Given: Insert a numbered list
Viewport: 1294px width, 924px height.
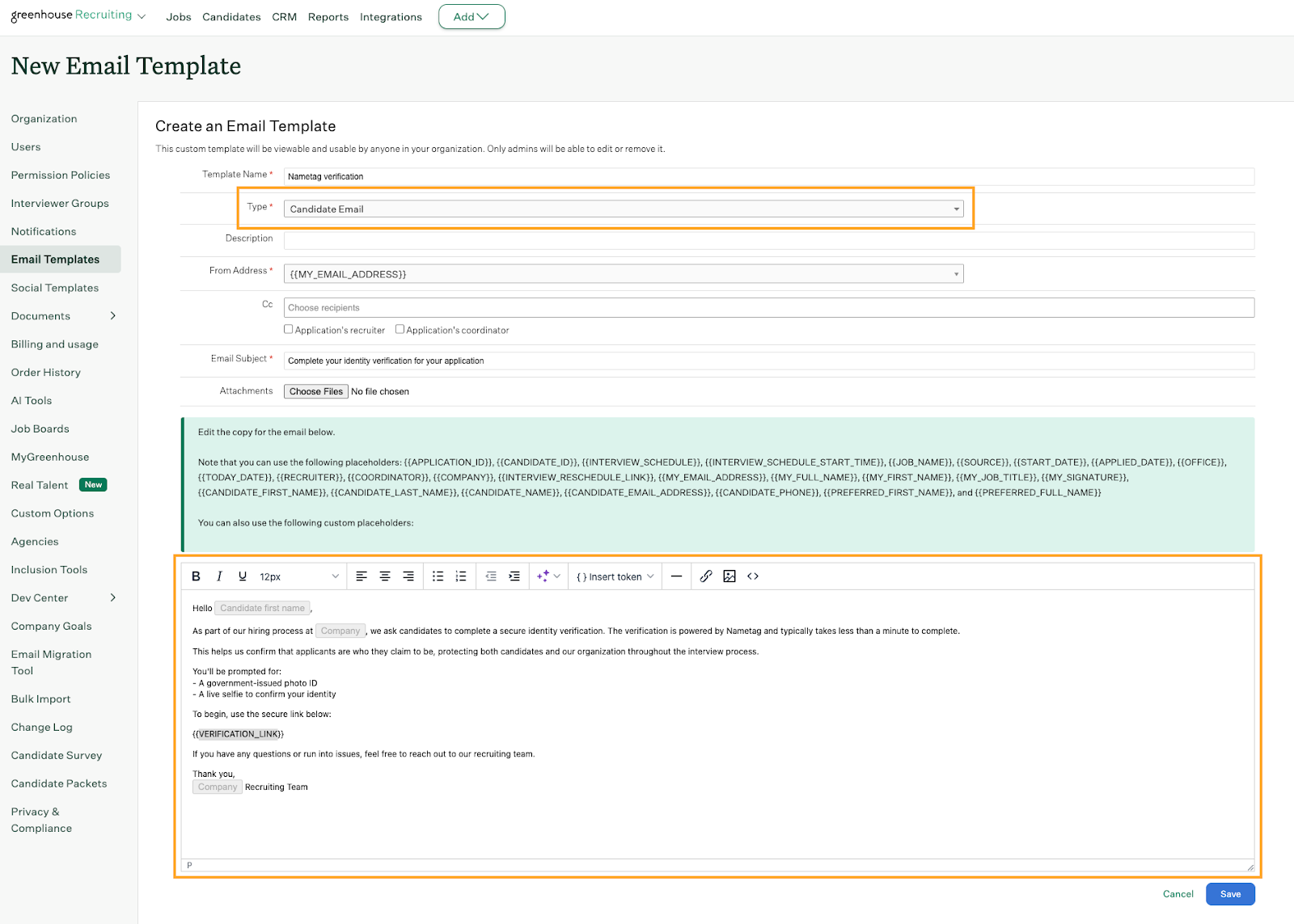Looking at the screenshot, I should pos(461,576).
